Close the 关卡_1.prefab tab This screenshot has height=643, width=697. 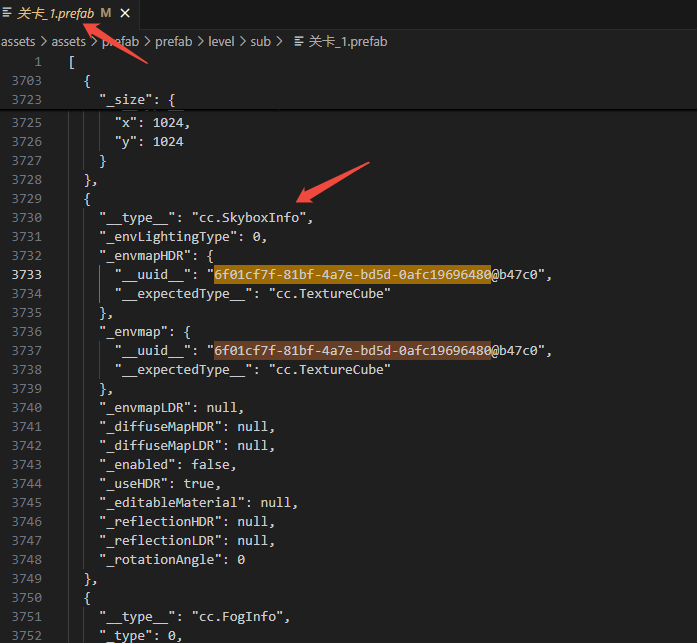(x=125, y=14)
